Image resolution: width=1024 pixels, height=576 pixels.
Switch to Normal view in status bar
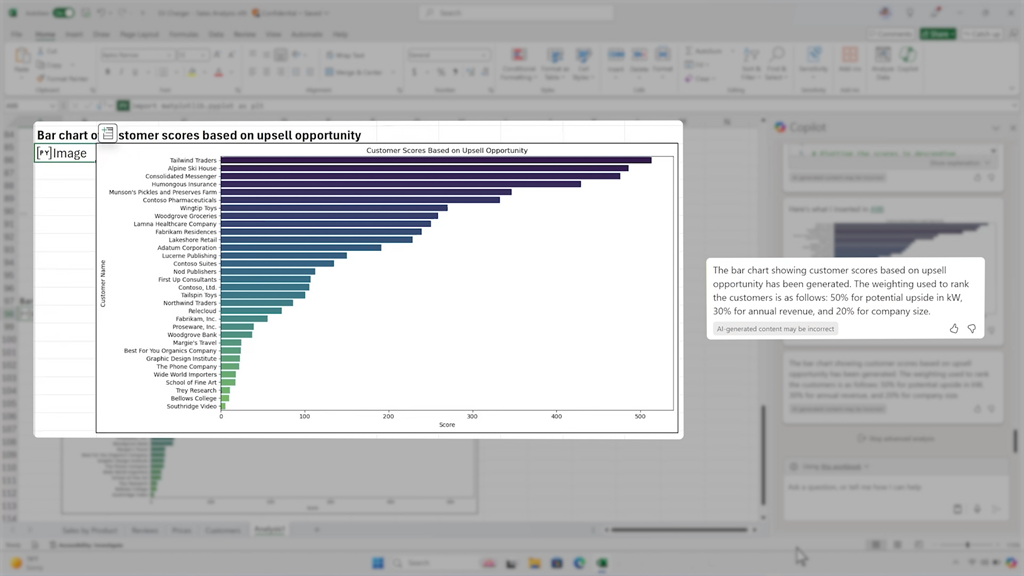[x=876, y=545]
